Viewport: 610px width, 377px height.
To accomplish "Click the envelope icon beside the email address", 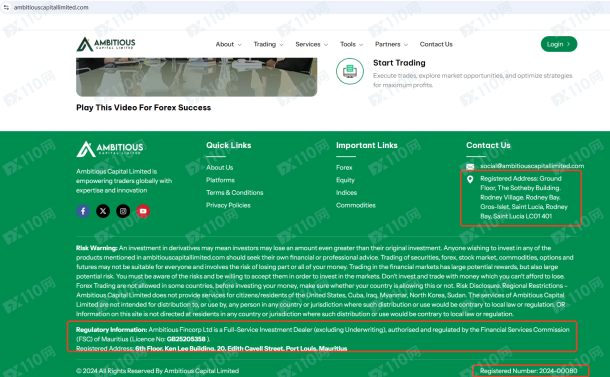I will (x=470, y=167).
